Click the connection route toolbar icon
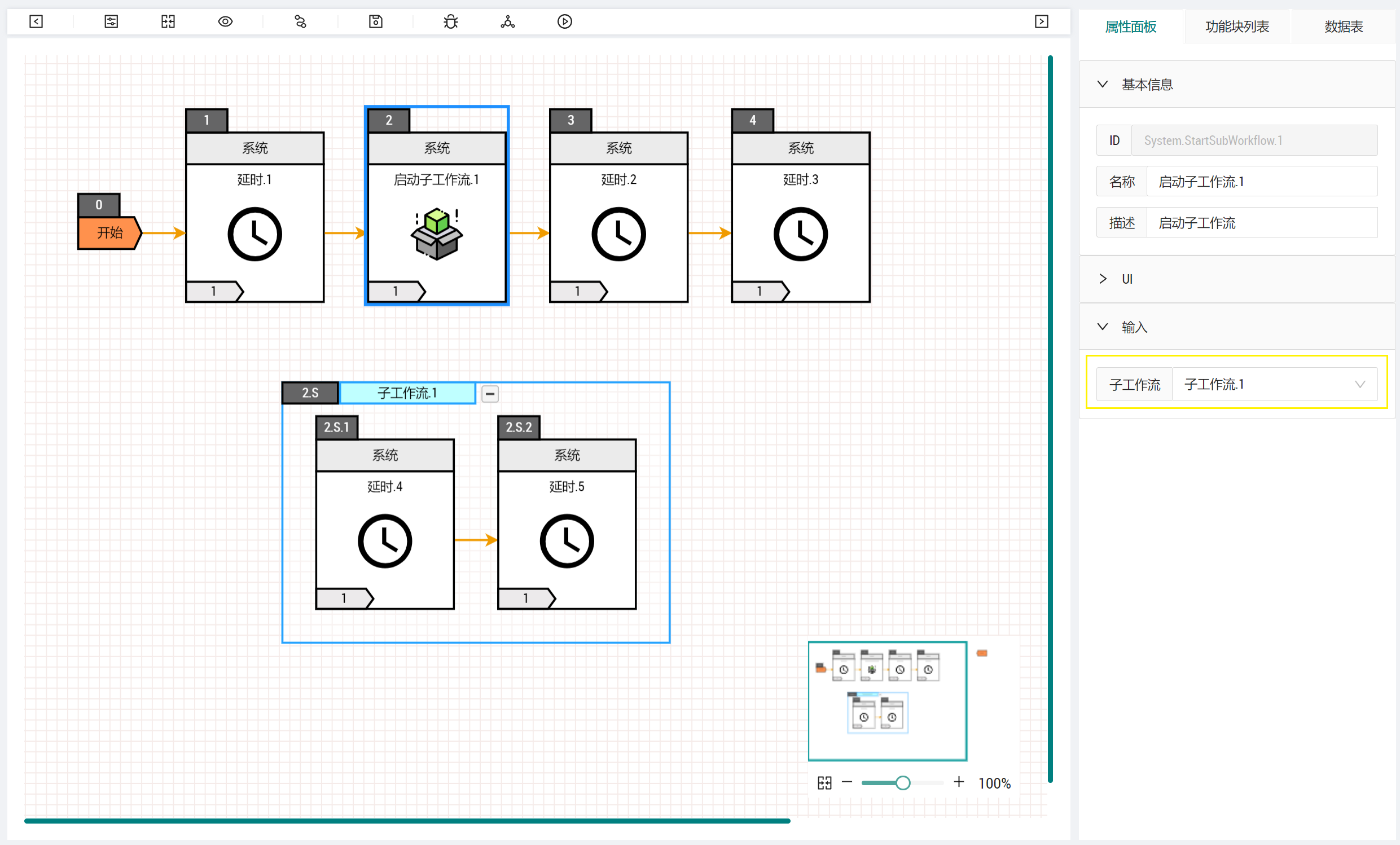The width and height of the screenshot is (1400, 845). point(301,21)
